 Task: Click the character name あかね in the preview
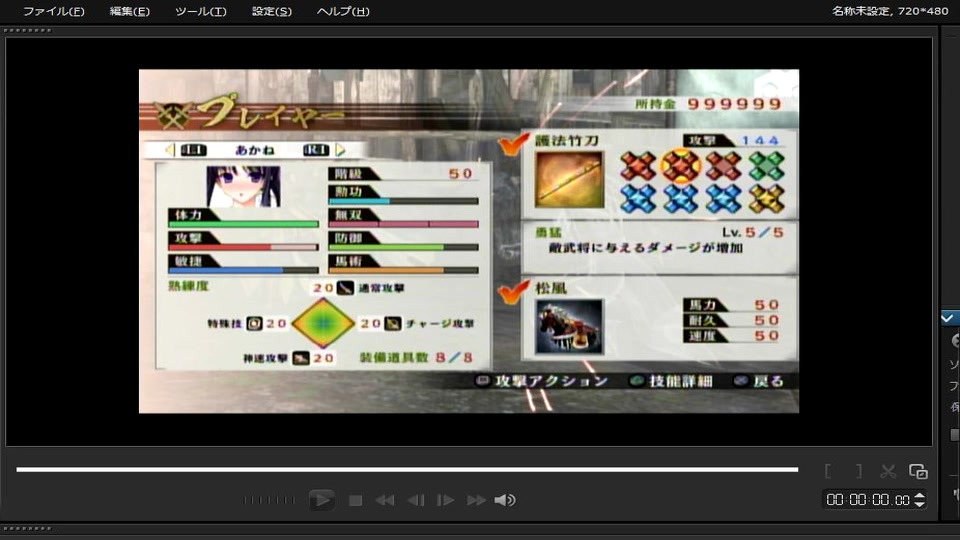tap(255, 150)
